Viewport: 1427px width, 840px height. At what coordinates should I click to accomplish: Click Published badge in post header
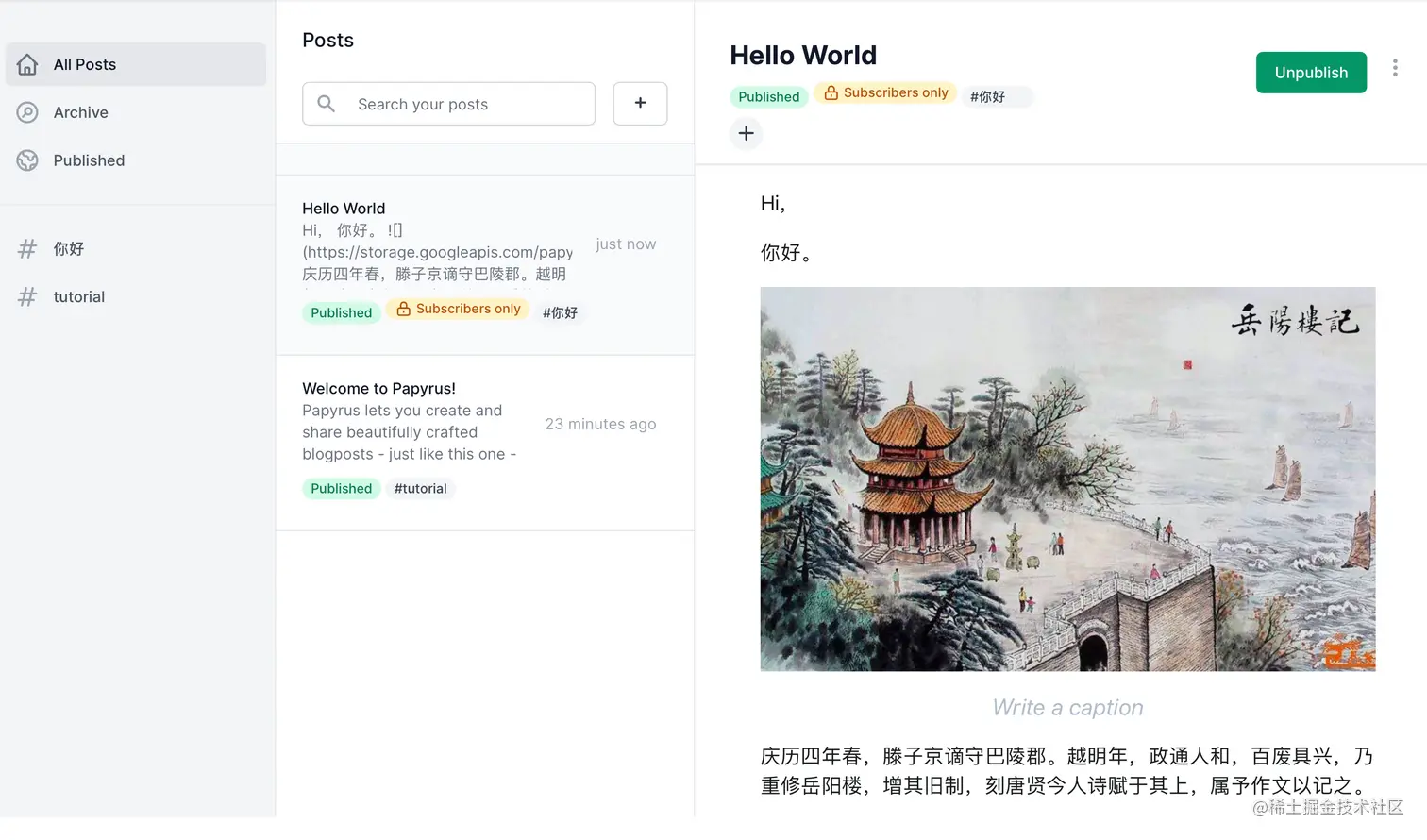pos(769,96)
